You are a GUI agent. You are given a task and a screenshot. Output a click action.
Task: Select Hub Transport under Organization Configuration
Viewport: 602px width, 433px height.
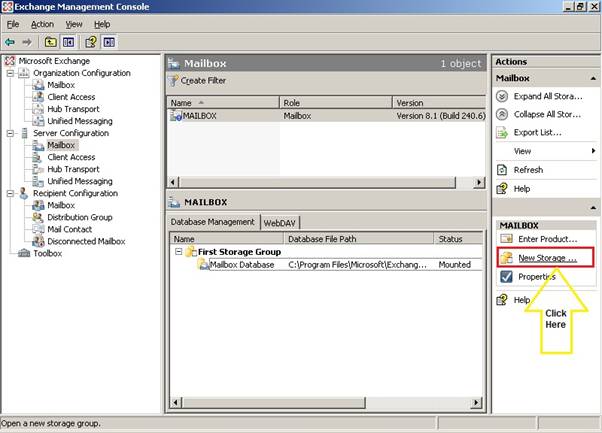(x=73, y=109)
